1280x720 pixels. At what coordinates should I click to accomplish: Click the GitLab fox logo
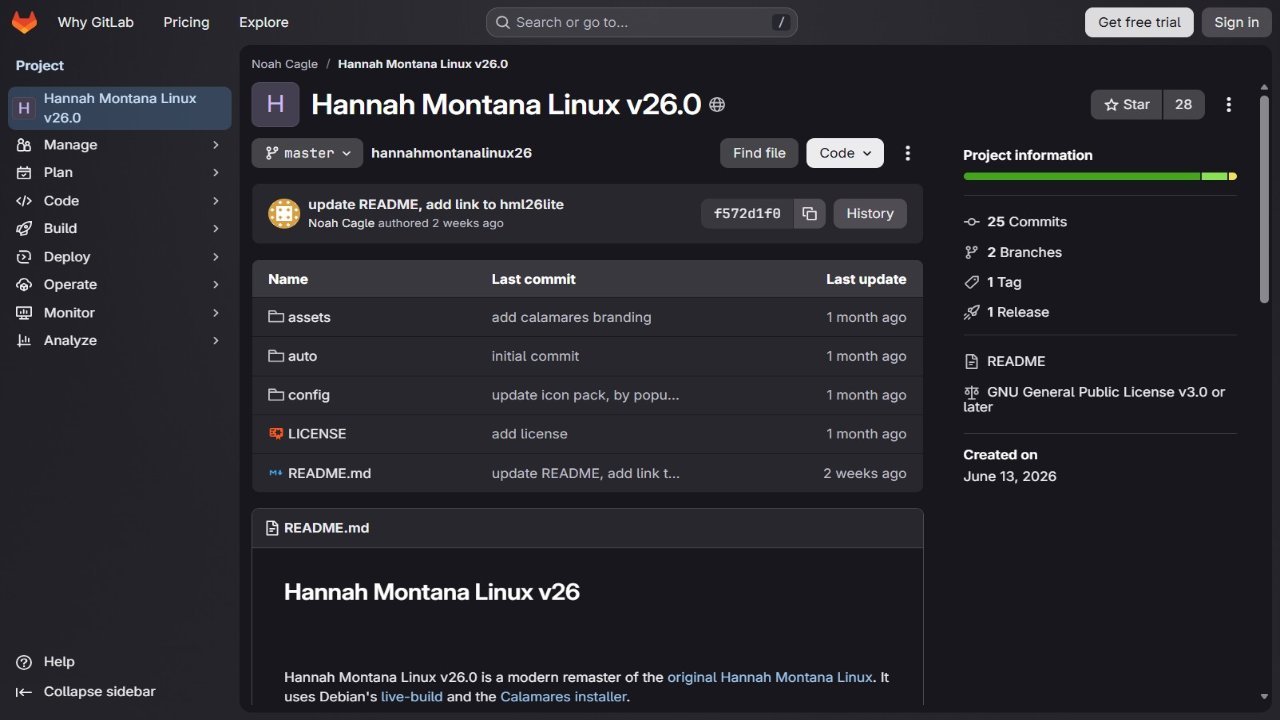24,22
